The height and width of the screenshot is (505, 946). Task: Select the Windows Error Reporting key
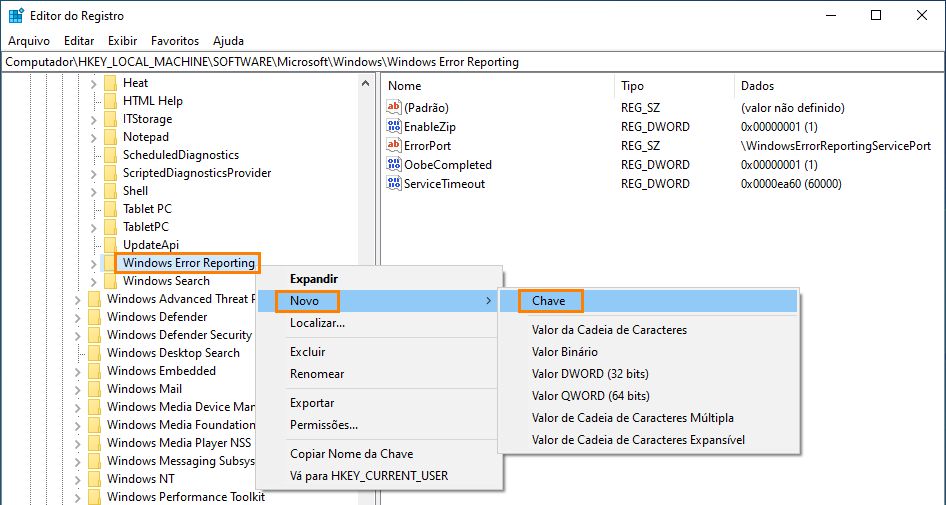click(188, 263)
